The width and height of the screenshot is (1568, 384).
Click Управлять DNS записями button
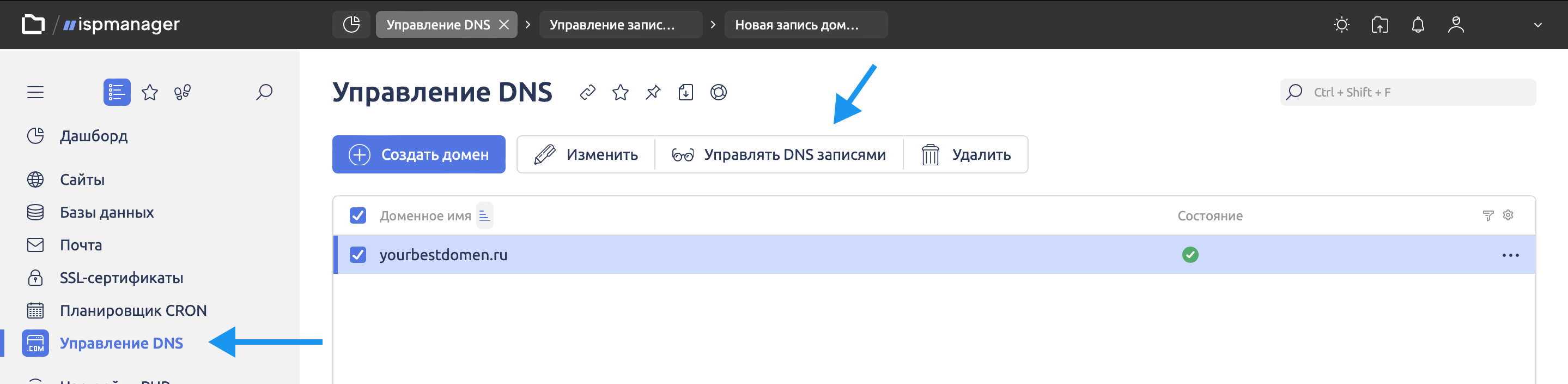coord(779,154)
